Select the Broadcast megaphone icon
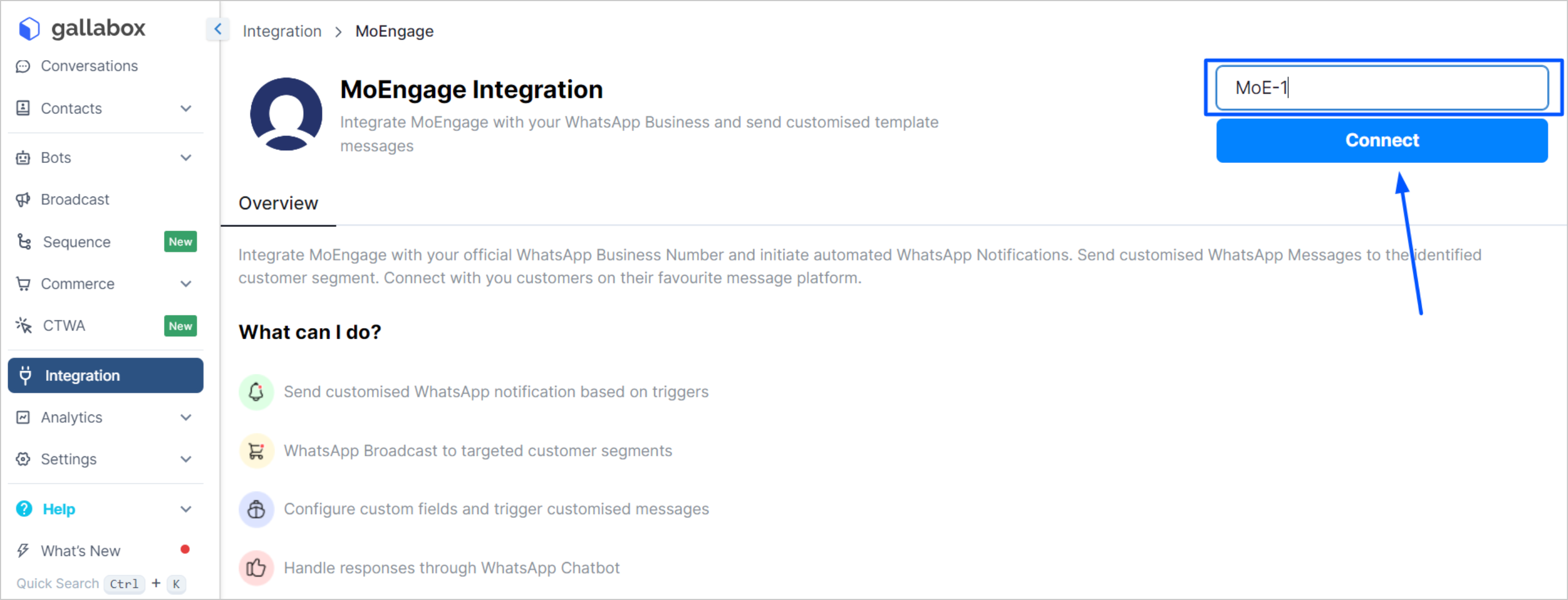Viewport: 1568px width, 600px height. click(x=23, y=199)
